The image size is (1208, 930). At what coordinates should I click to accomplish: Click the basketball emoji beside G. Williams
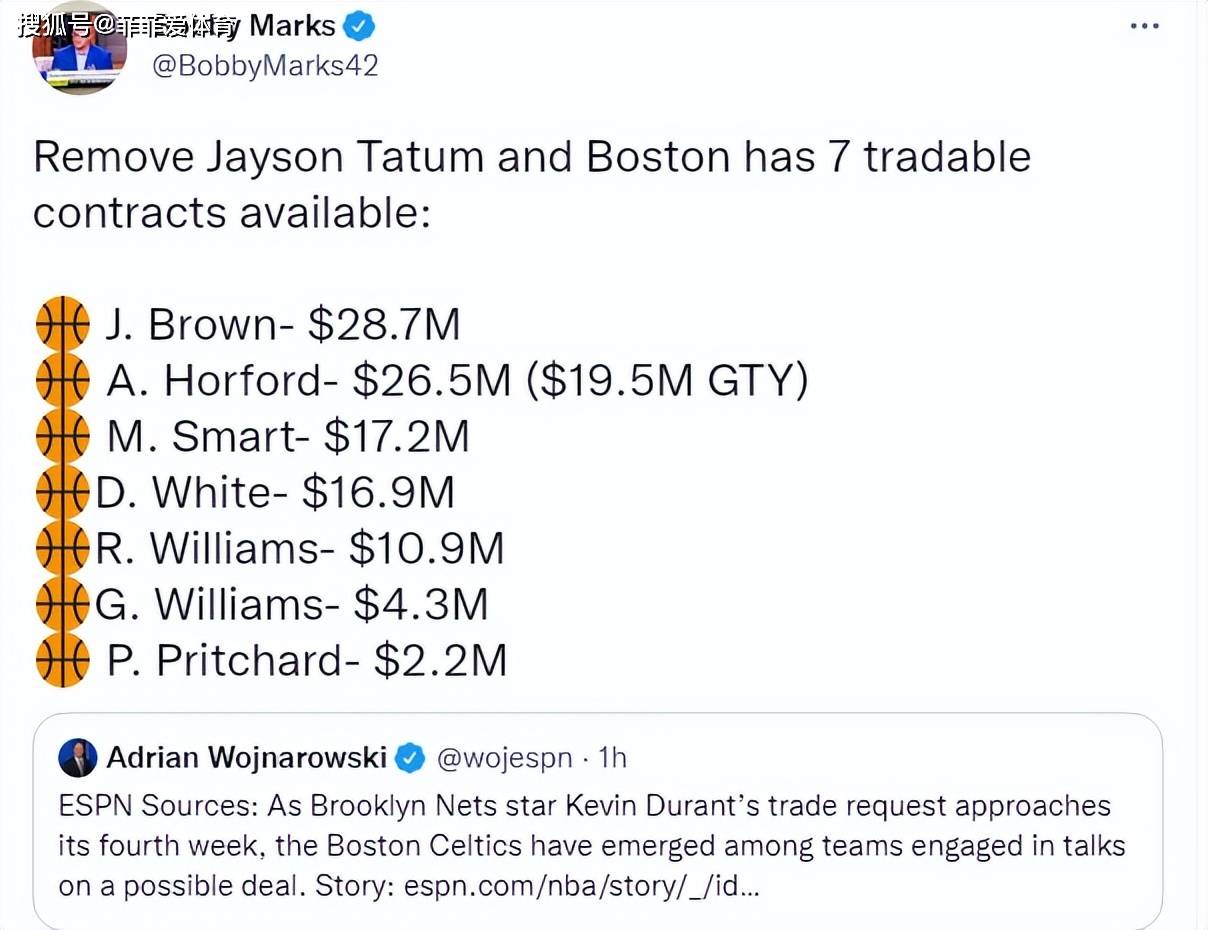[62, 603]
